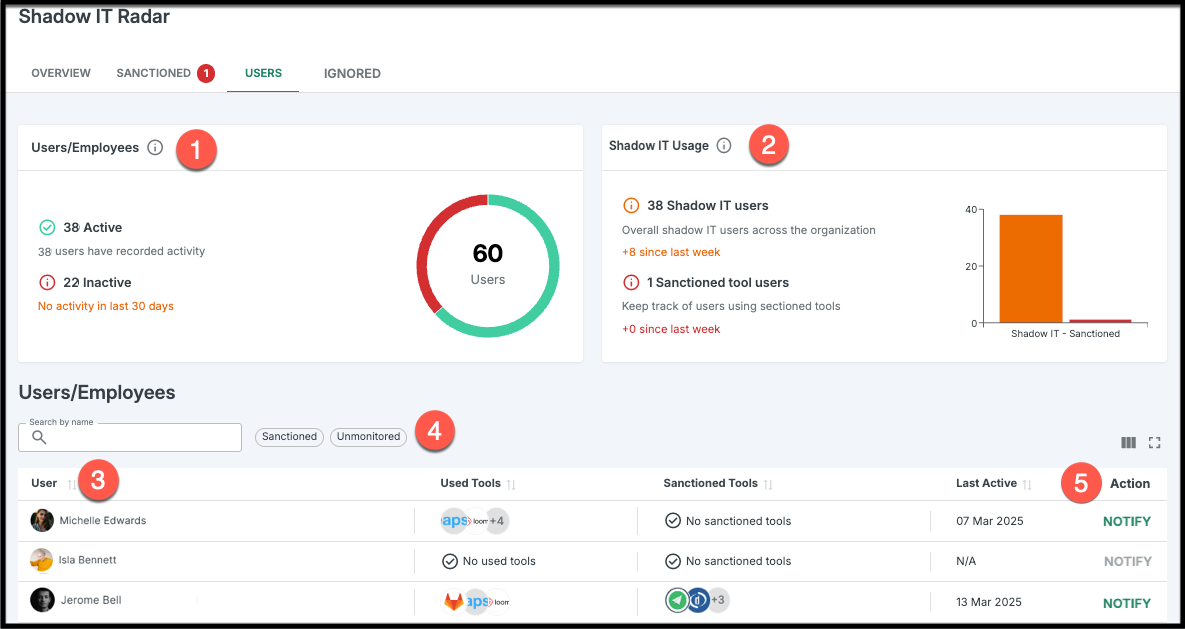
Task: Click the +0 since last week text
Action: click(671, 330)
